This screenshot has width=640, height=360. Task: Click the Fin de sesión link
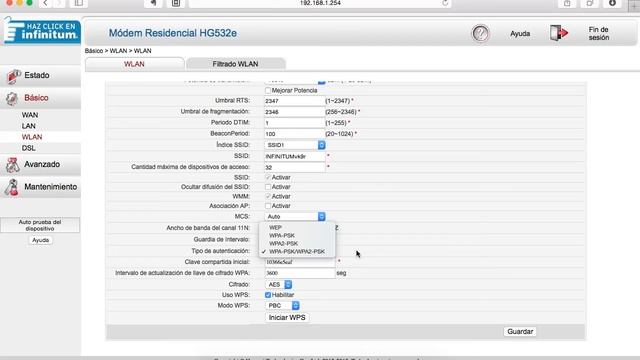point(599,33)
